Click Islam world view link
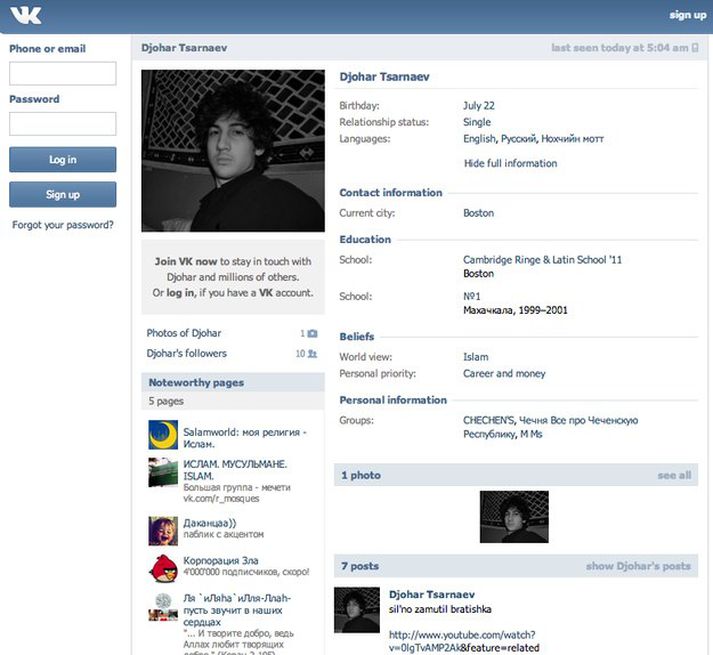The width and height of the screenshot is (713, 655). click(x=476, y=357)
